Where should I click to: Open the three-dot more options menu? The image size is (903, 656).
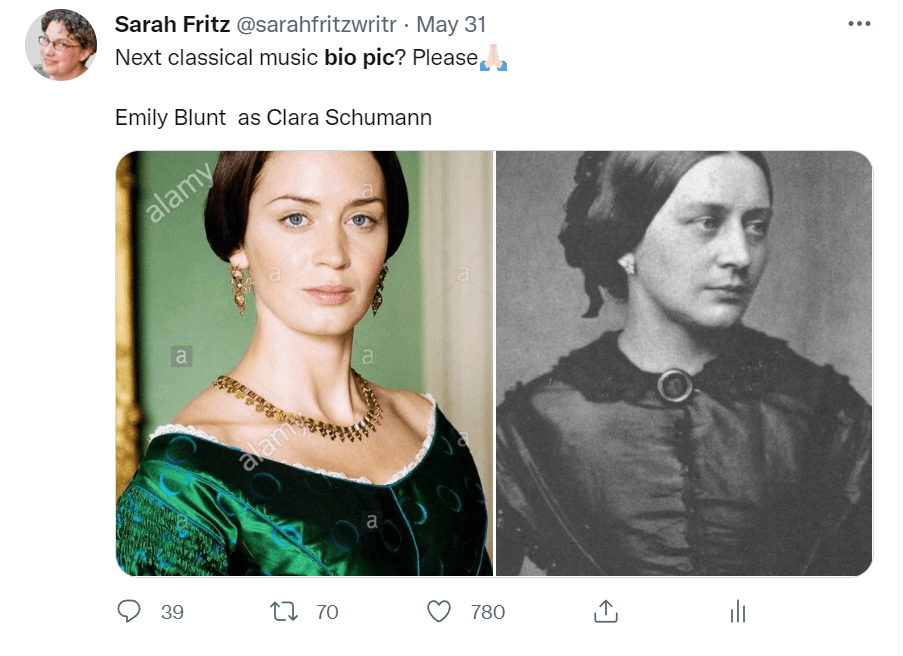click(x=858, y=24)
